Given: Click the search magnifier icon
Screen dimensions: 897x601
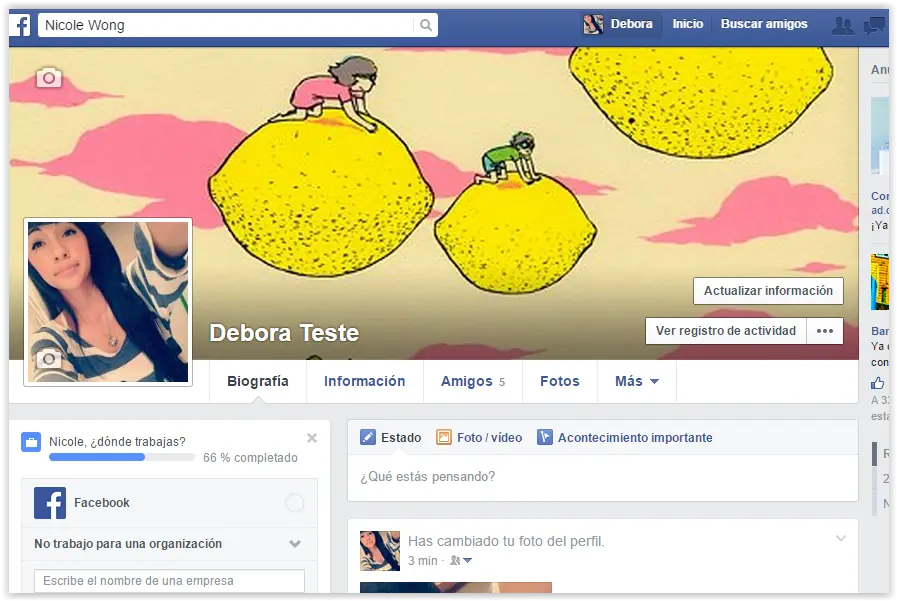Looking at the screenshot, I should (x=426, y=25).
